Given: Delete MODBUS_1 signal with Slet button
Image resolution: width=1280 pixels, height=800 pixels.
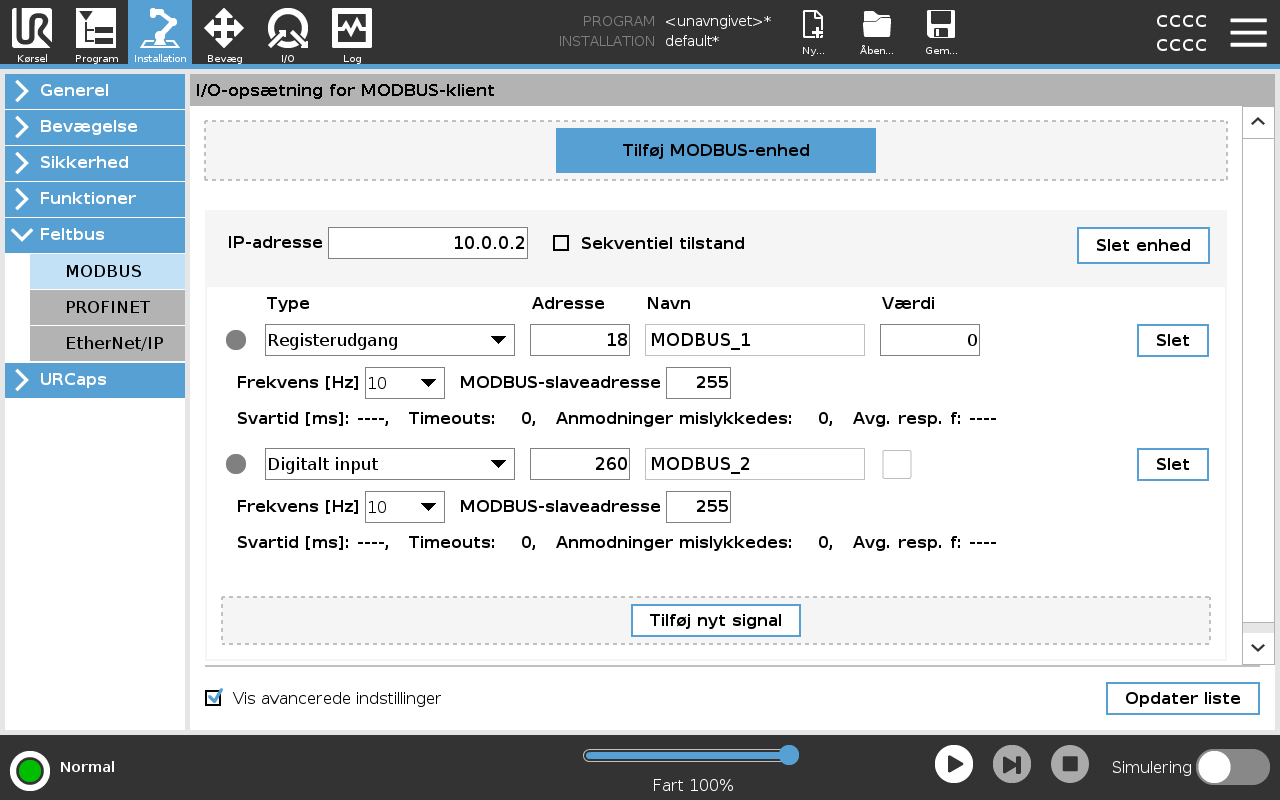Looking at the screenshot, I should 1173,340.
